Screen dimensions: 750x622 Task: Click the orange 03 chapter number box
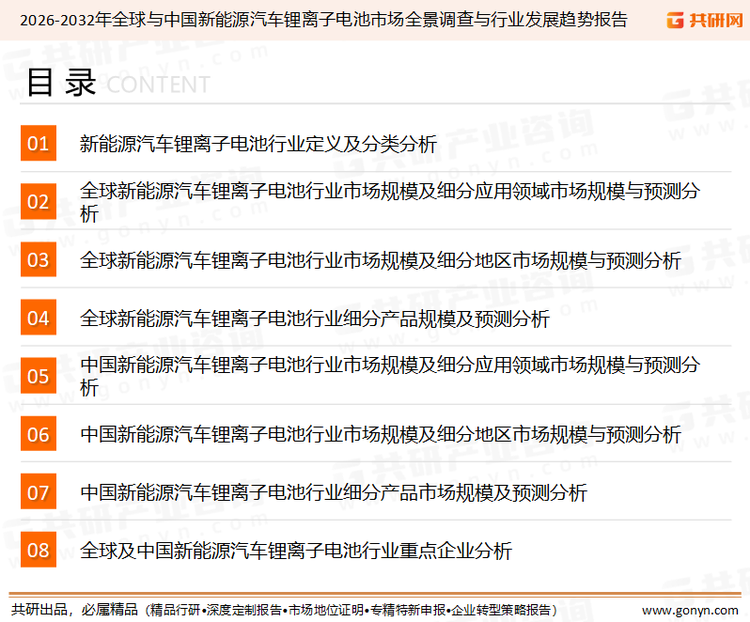[38, 259]
